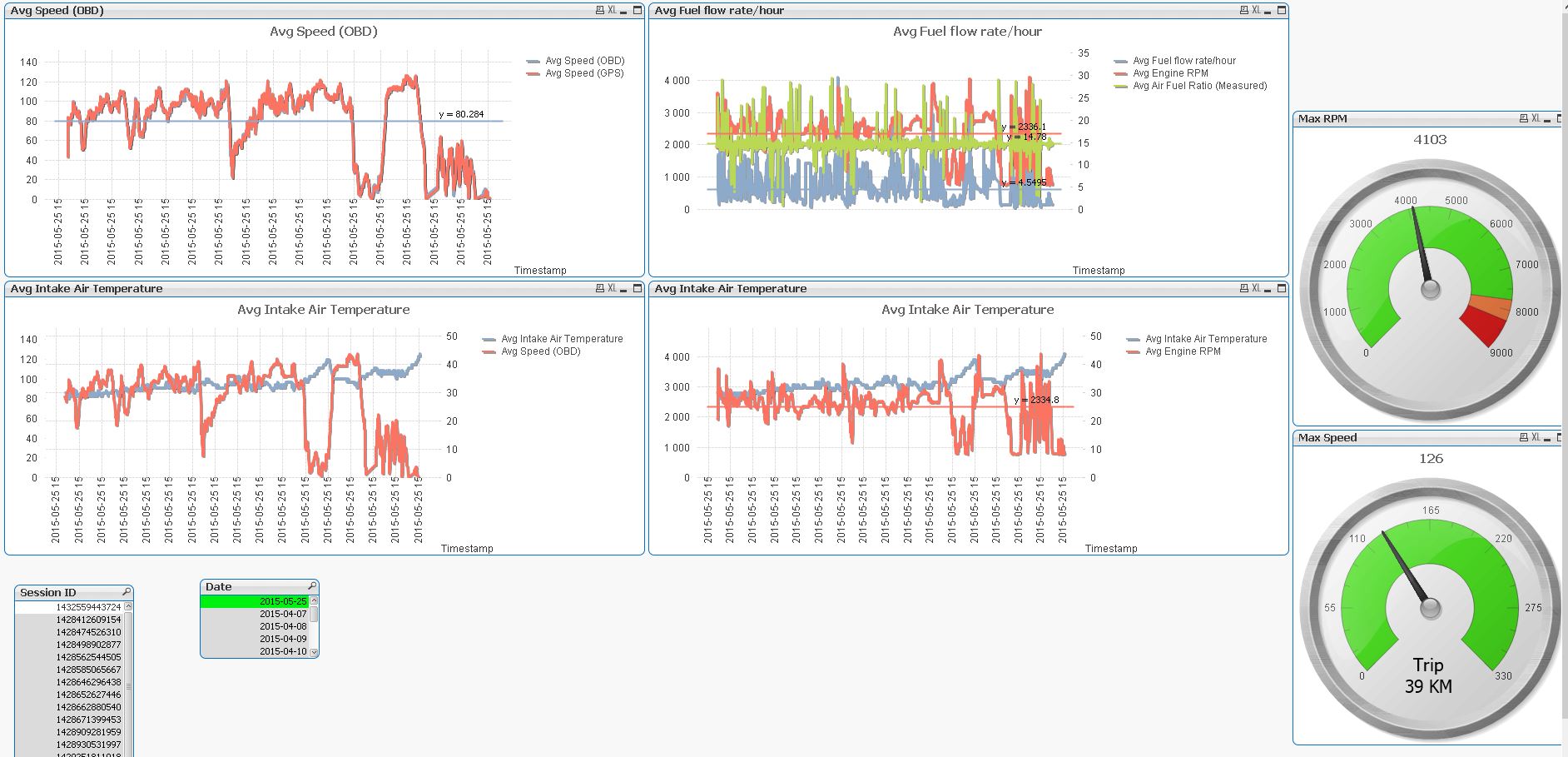Open search in the Date list box
Image resolution: width=1568 pixels, height=757 pixels.
312,586
